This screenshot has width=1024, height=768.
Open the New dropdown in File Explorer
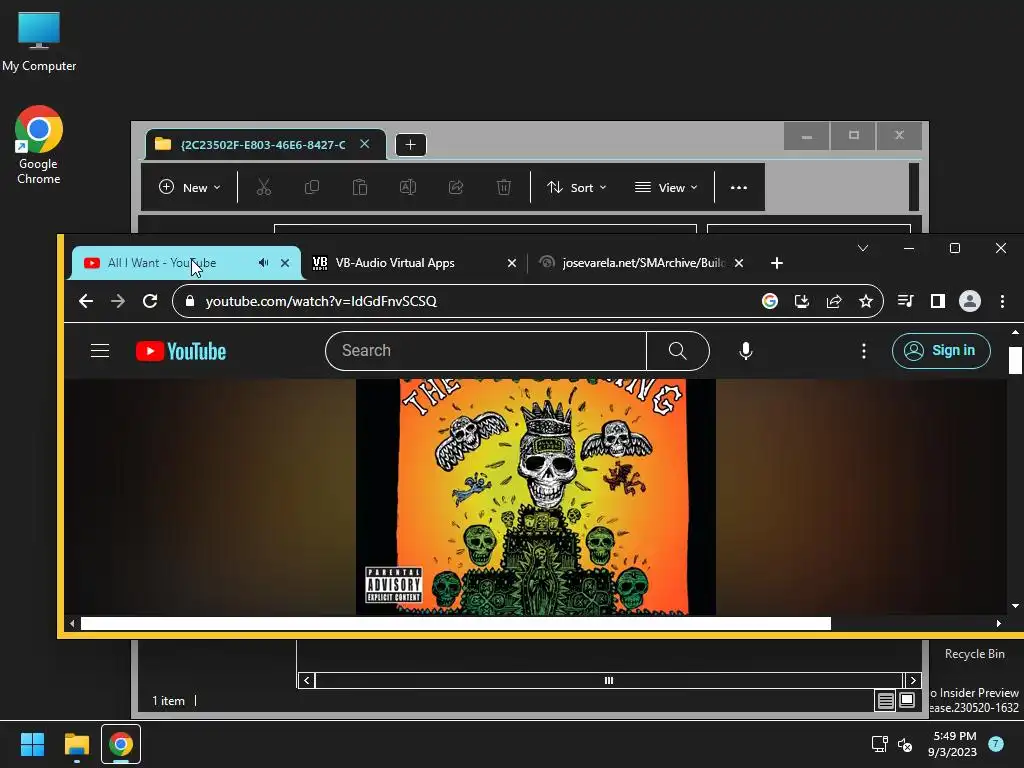click(189, 187)
